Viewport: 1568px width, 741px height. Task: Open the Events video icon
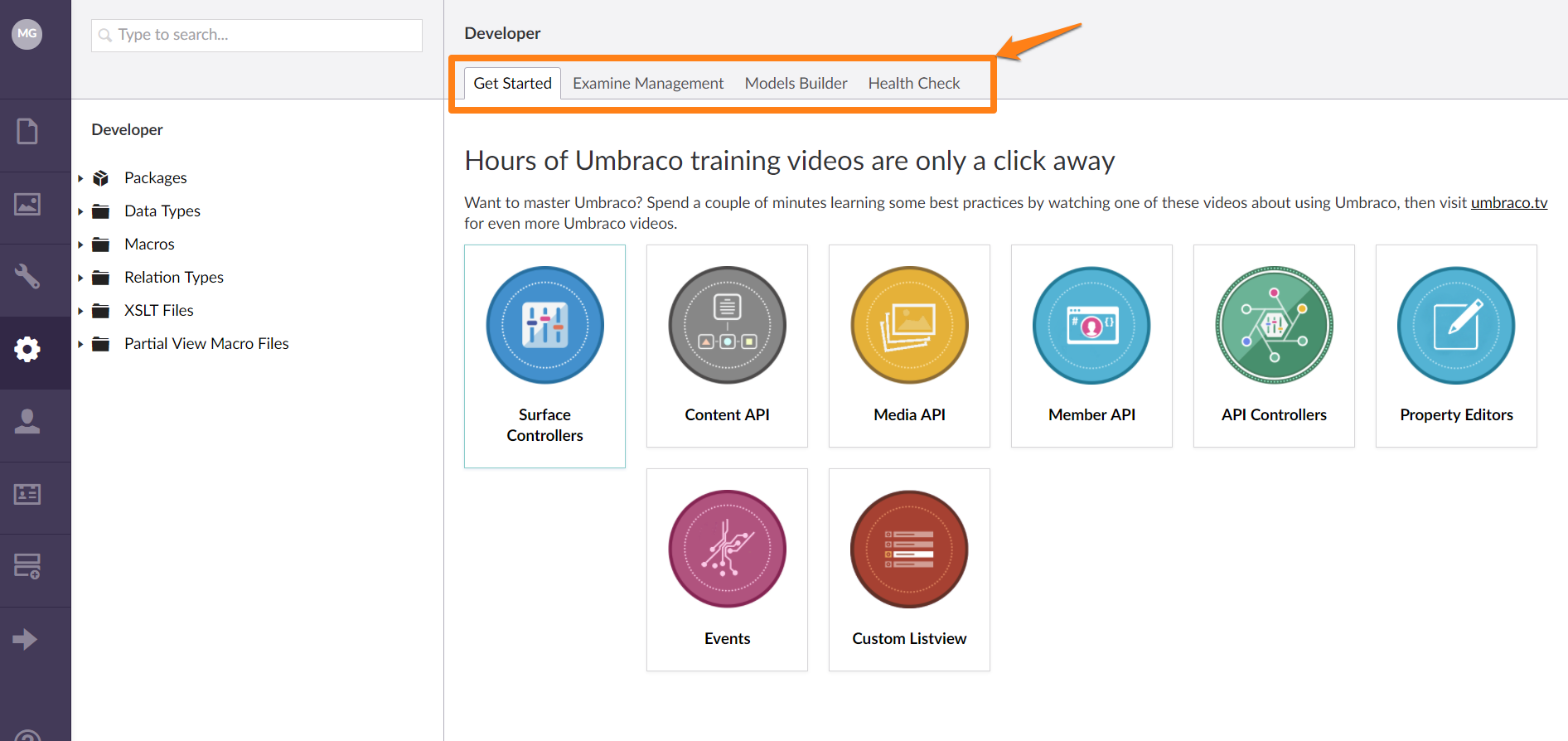(727, 549)
